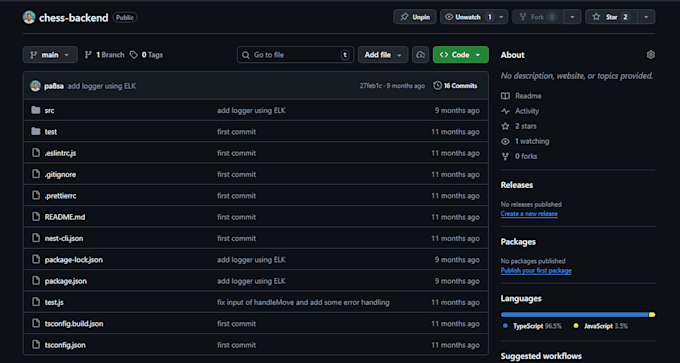
Task: Click the test.js file icon
Action: tap(36, 302)
